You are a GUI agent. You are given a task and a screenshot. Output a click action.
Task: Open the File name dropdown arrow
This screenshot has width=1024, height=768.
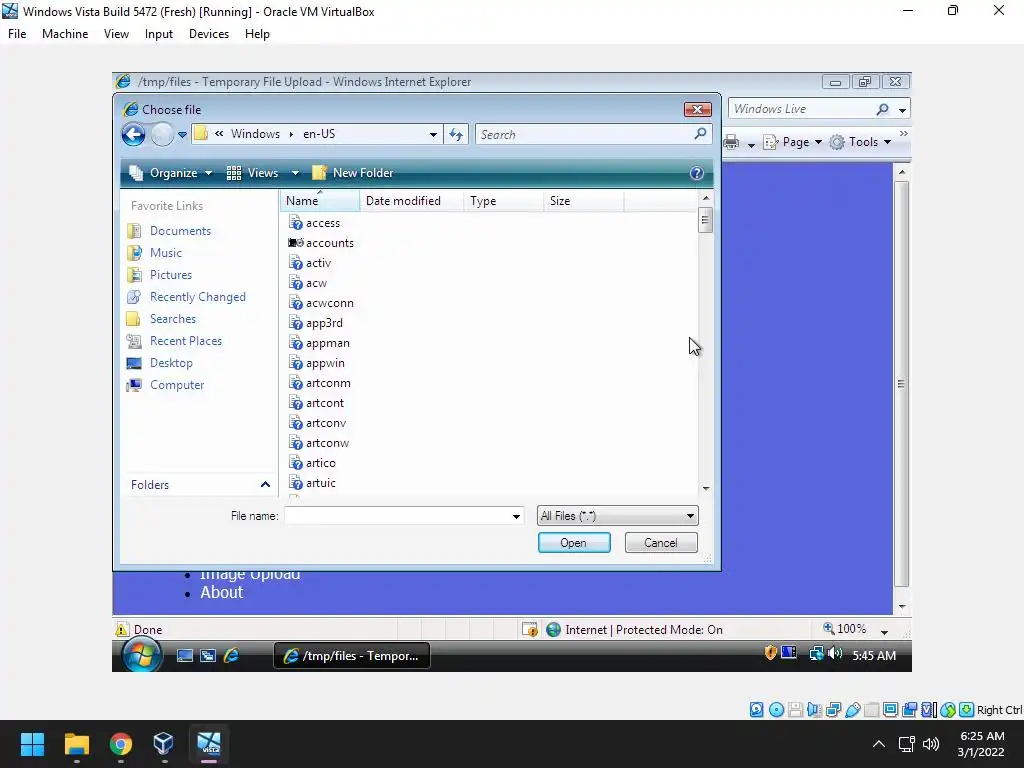[516, 517]
